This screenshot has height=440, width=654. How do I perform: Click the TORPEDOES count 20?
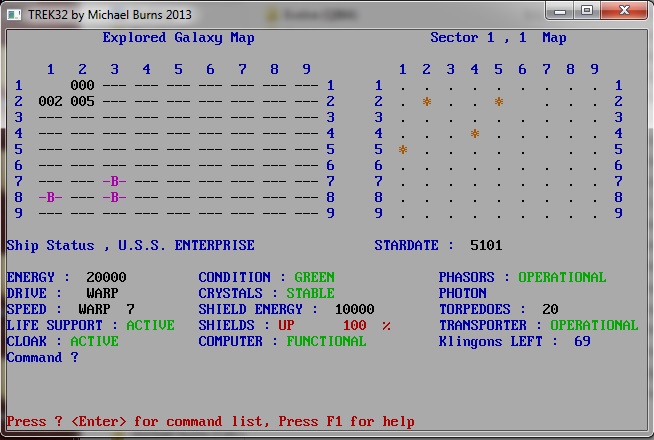[550, 309]
